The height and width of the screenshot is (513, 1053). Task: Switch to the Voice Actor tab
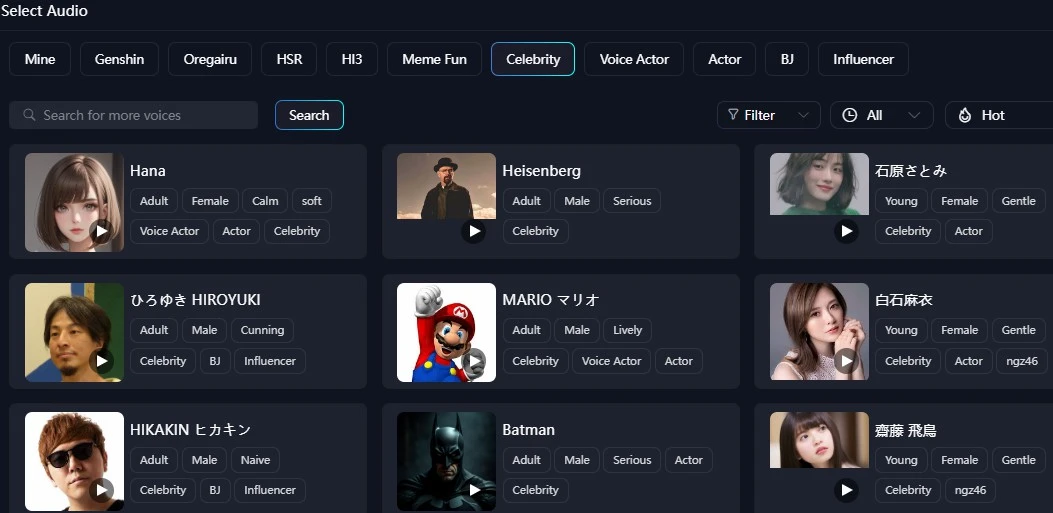(x=634, y=59)
